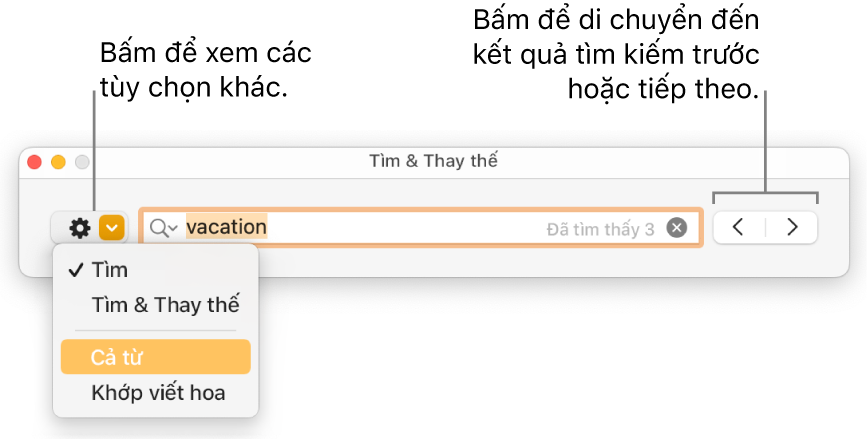Click the checkmark next to "Tìm"

75,270
